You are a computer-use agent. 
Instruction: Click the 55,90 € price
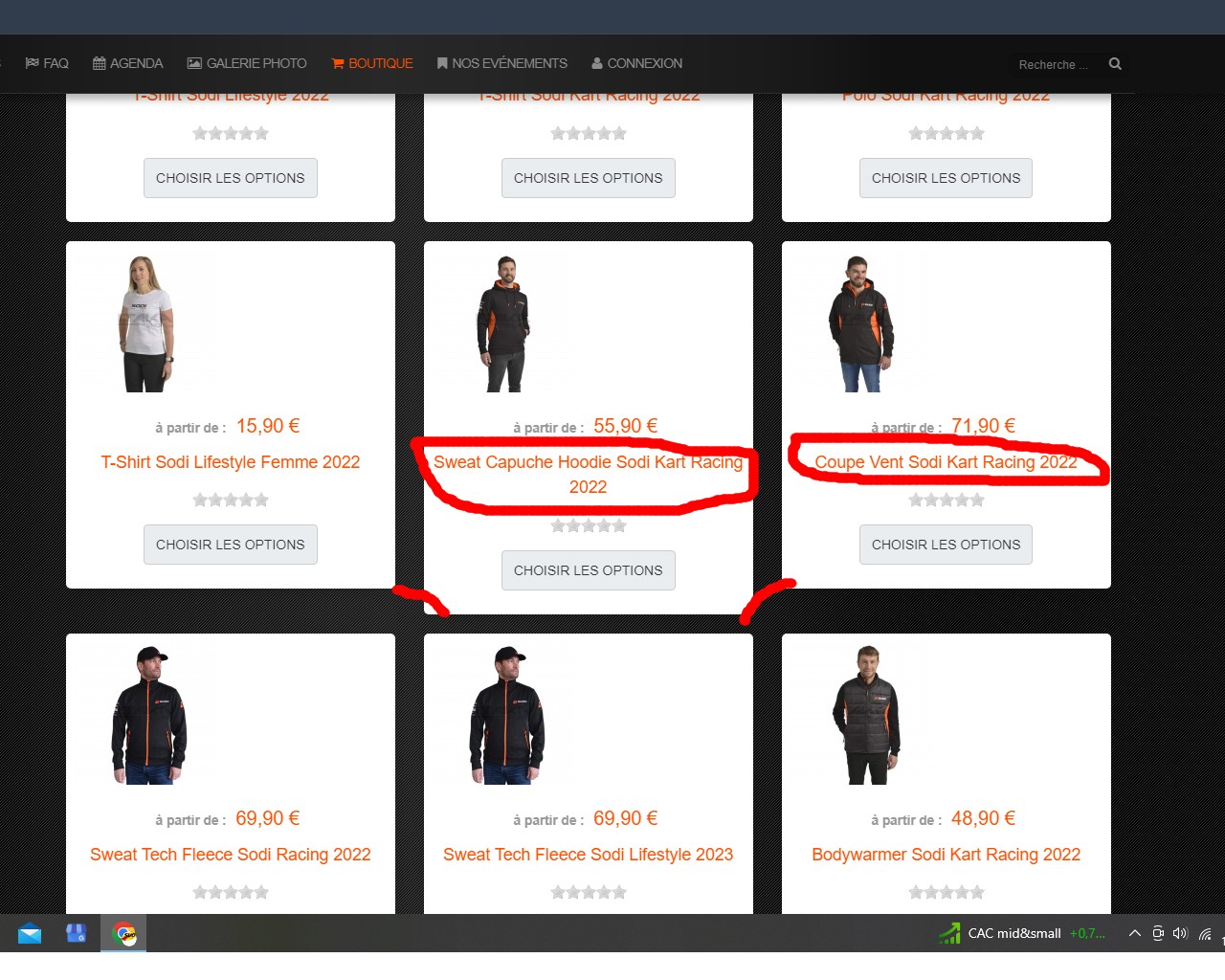[626, 426]
